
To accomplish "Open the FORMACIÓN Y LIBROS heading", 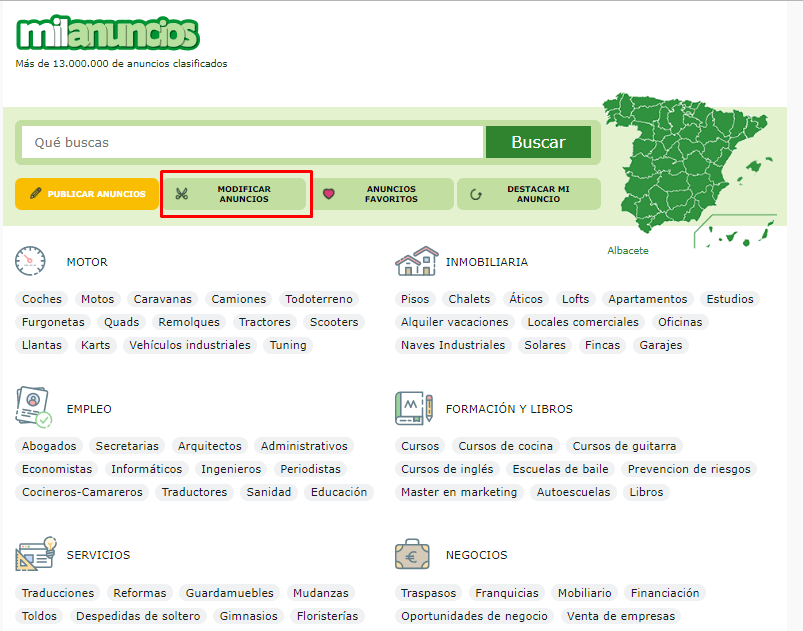I will coord(509,409).
